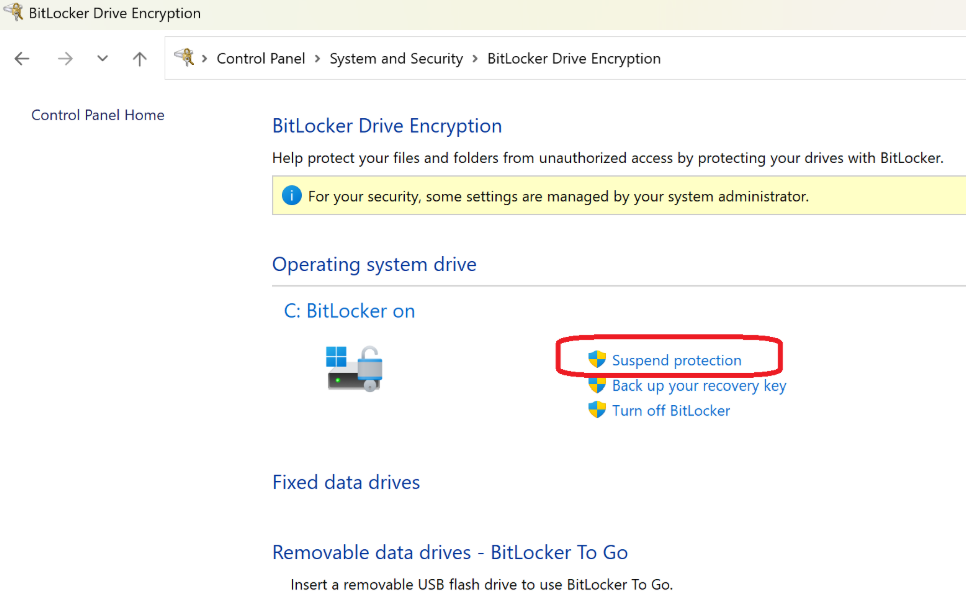
Task: Click the Turn off BitLocker link
Action: [x=671, y=411]
